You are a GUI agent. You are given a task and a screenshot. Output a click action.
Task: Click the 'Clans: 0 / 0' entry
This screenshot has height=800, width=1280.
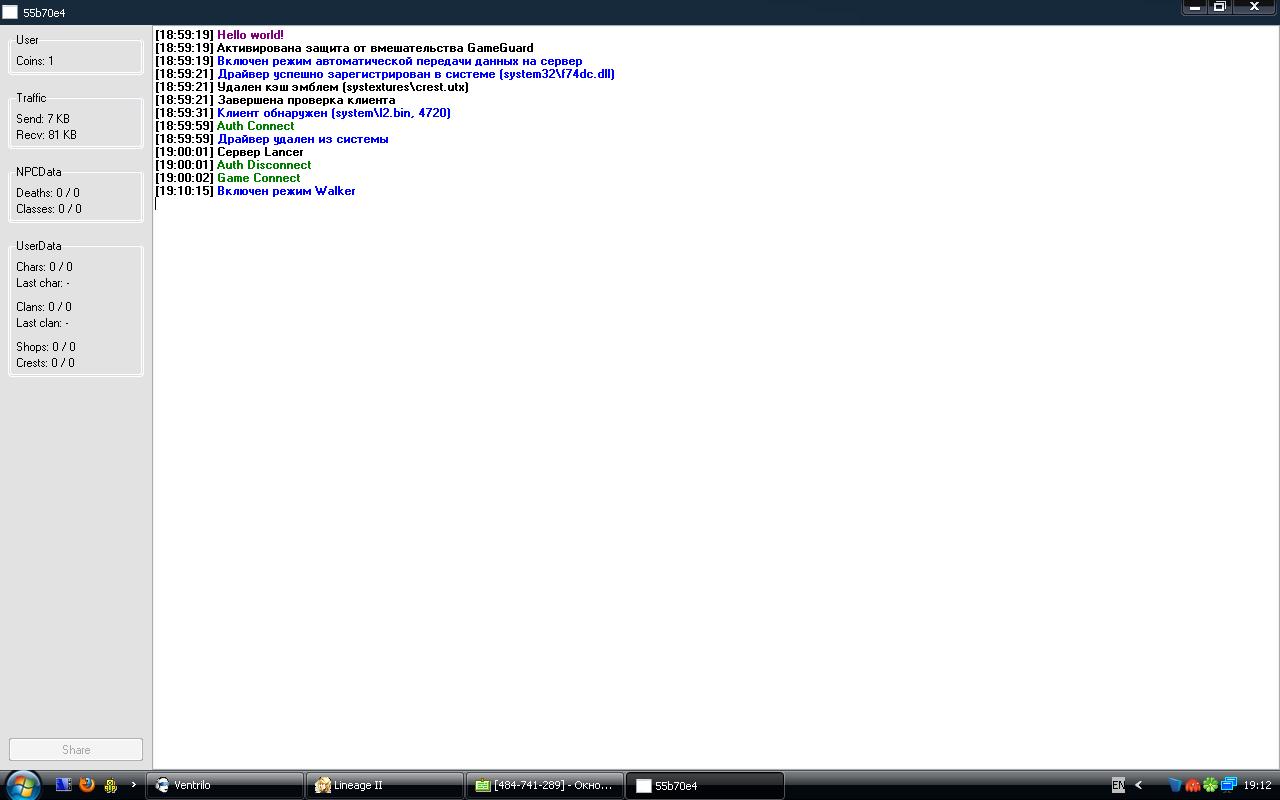coord(44,307)
